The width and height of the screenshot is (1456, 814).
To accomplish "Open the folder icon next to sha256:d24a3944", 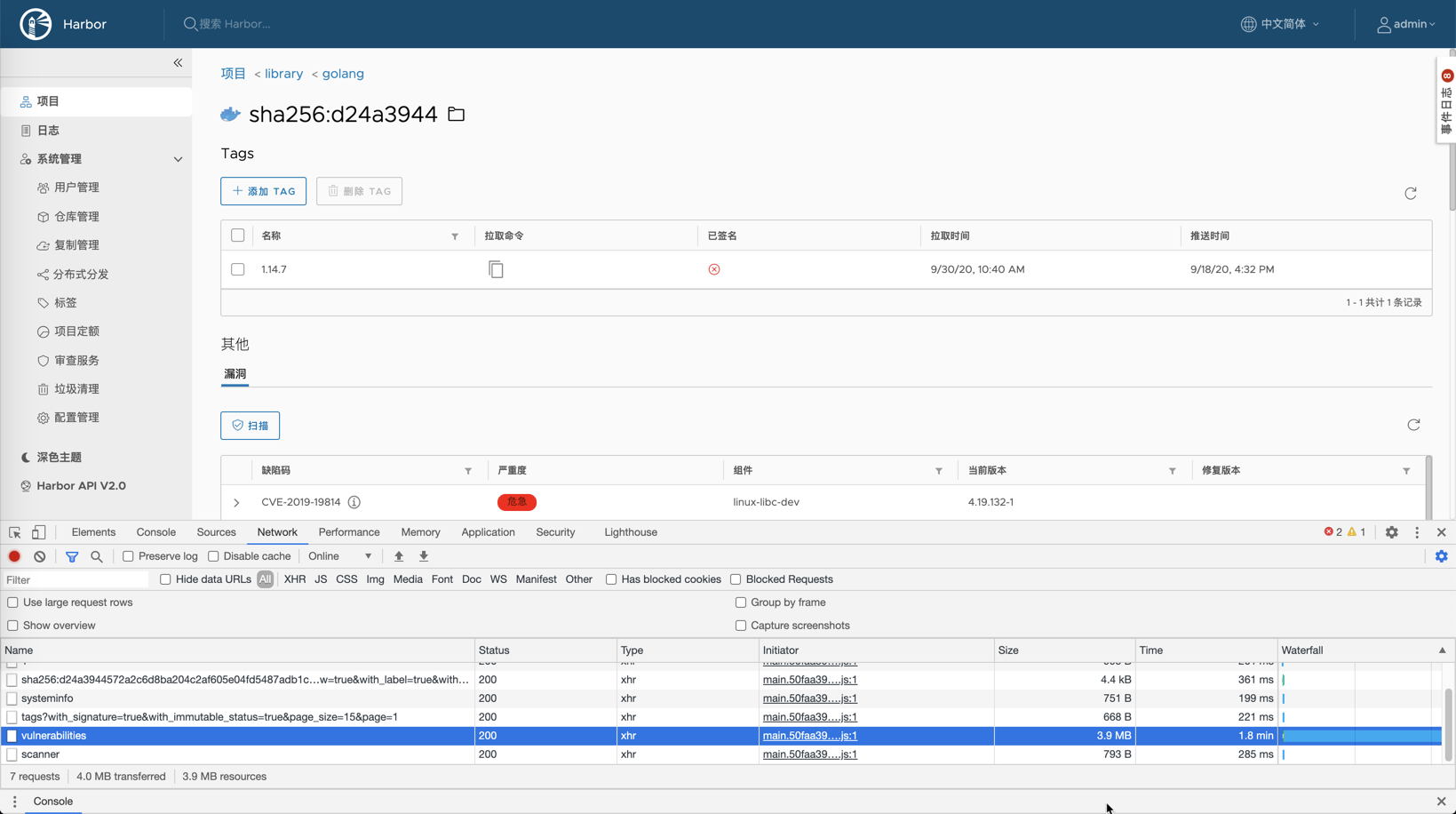I will [x=457, y=115].
